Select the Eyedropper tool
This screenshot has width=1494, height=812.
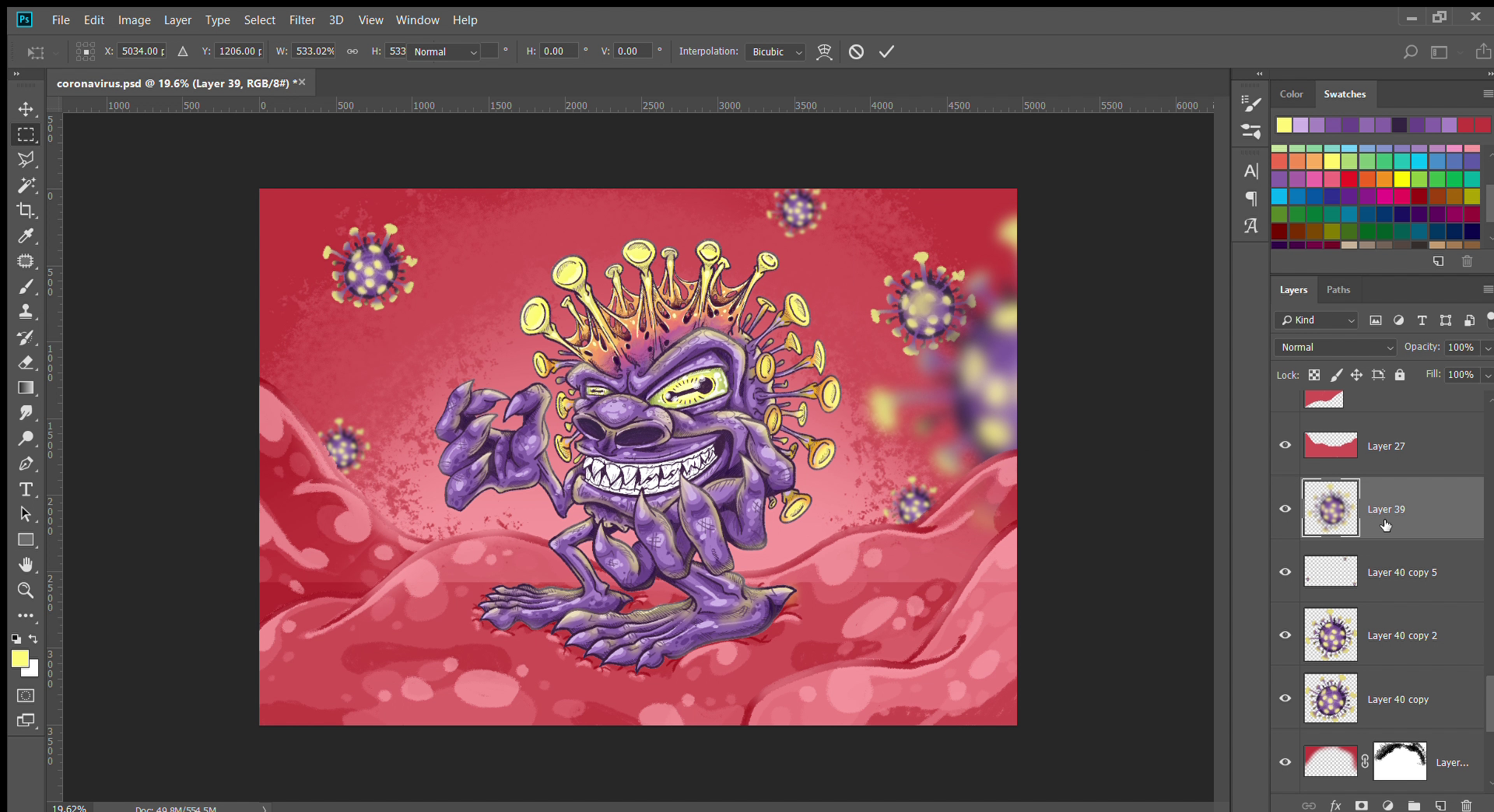(x=26, y=236)
